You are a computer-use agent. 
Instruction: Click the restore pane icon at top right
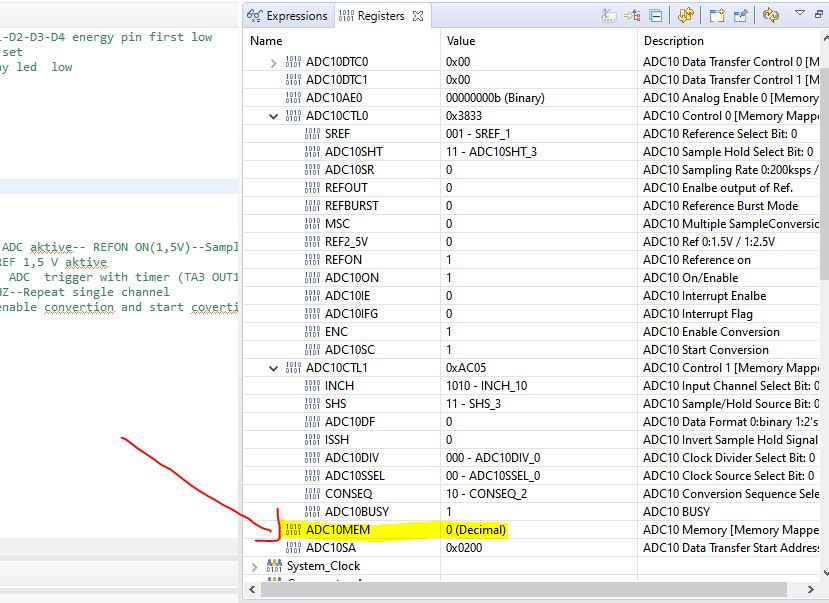click(820, 15)
